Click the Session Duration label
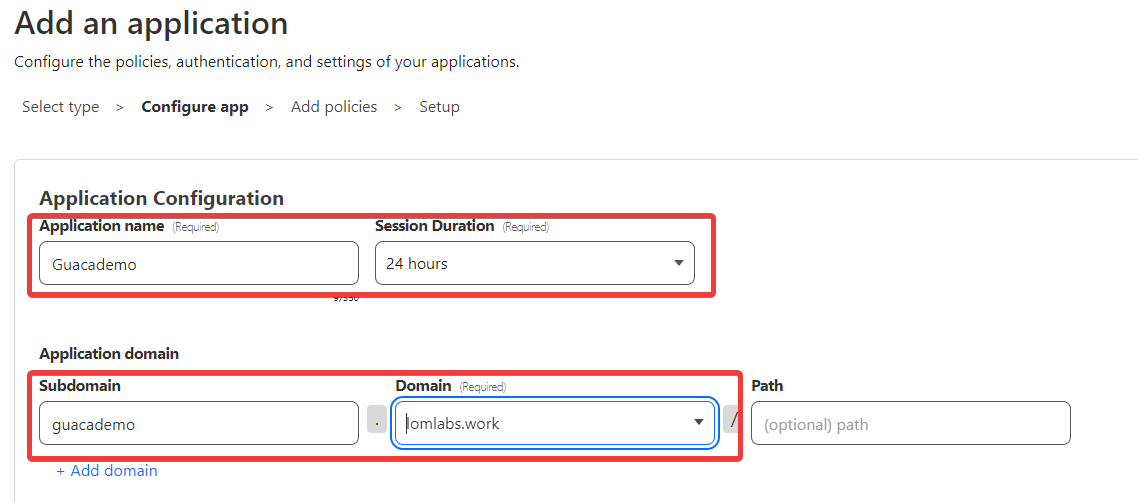Viewport: 1138px width, 502px height. pyautogui.click(x=434, y=226)
